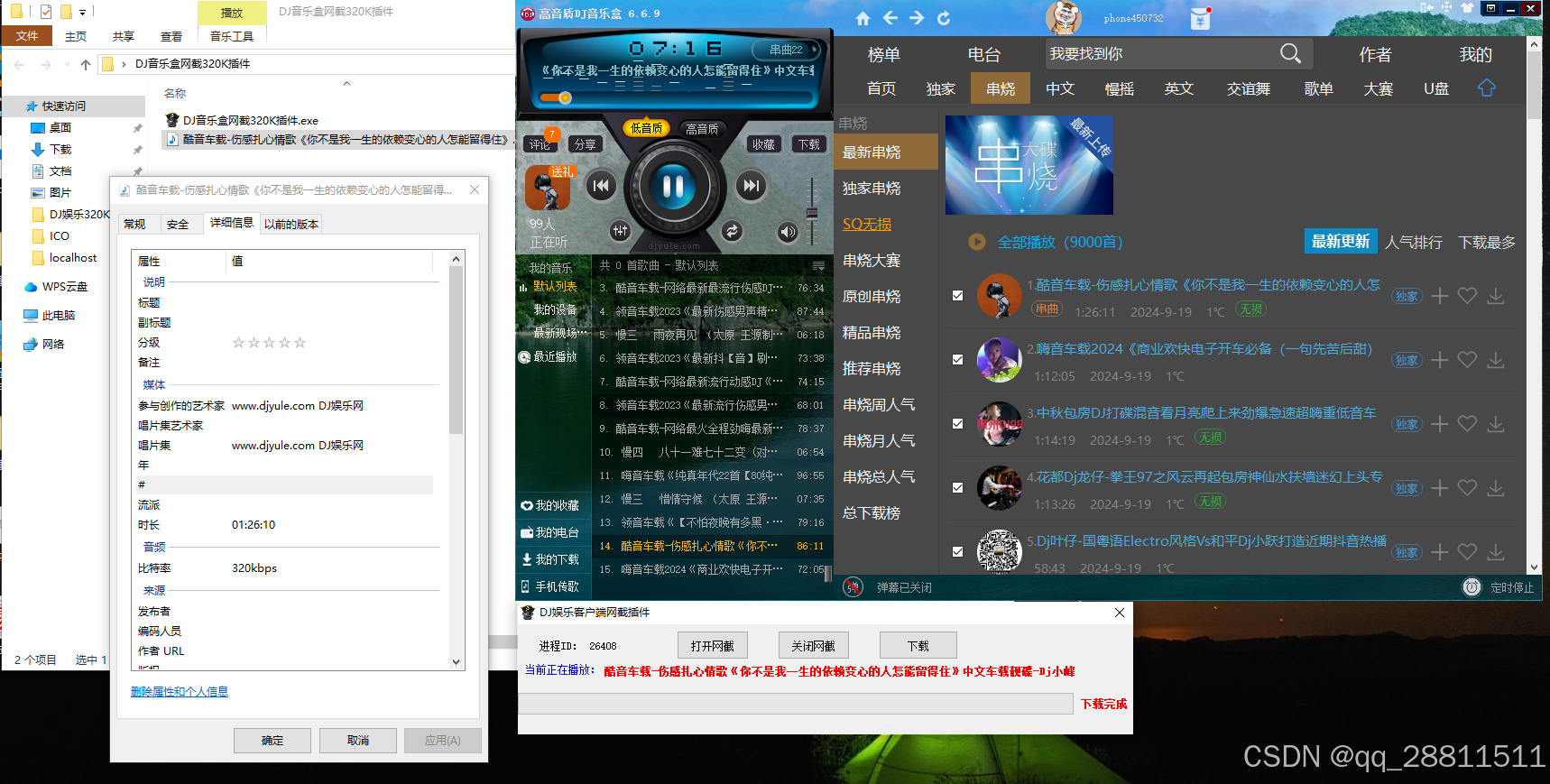Screen dimensions: 1550x784
Task: Open 评论 comments button in player
Action: click(540, 144)
